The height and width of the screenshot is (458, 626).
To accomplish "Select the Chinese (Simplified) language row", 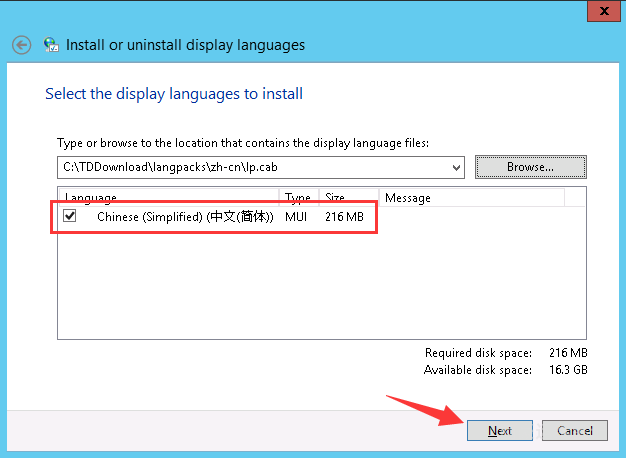I will tap(185, 216).
